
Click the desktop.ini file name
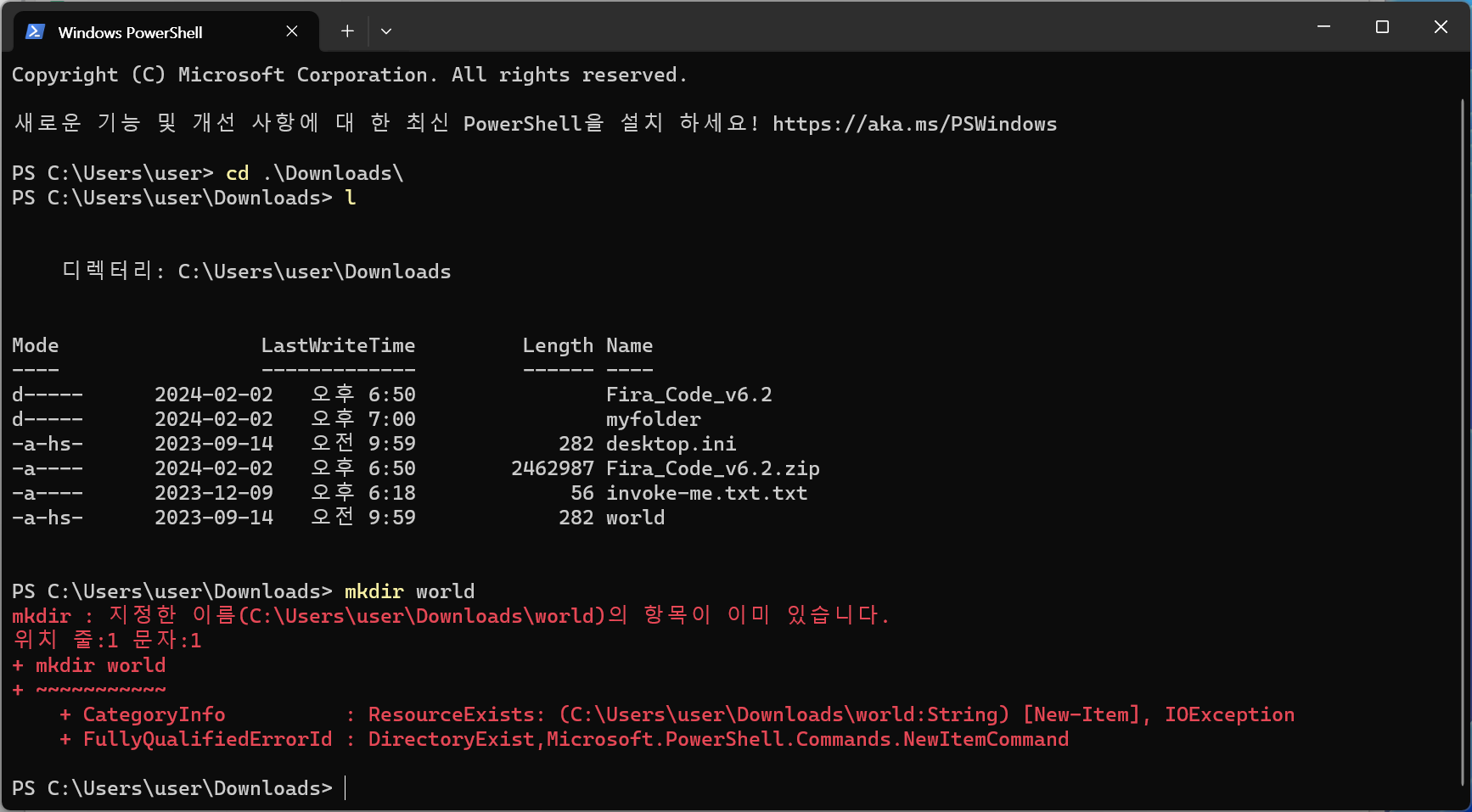671,444
